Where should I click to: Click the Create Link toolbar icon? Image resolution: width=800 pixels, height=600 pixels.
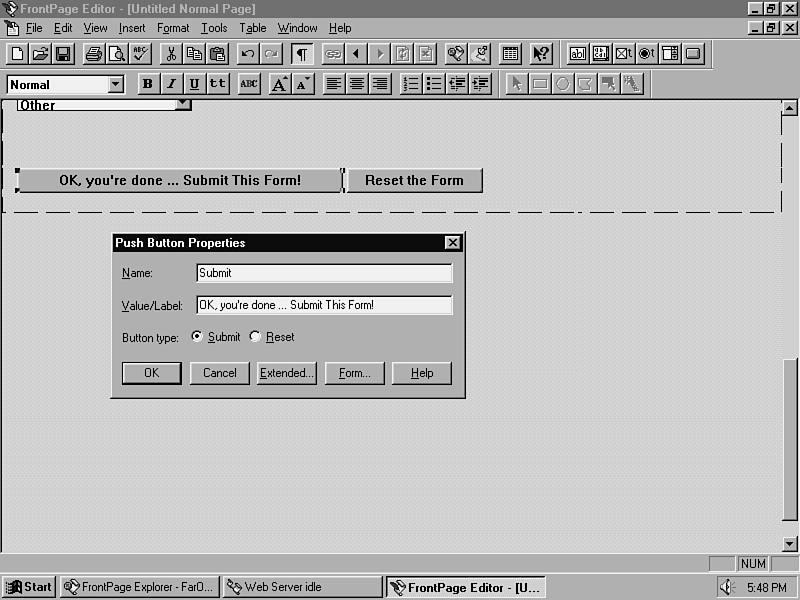click(333, 54)
